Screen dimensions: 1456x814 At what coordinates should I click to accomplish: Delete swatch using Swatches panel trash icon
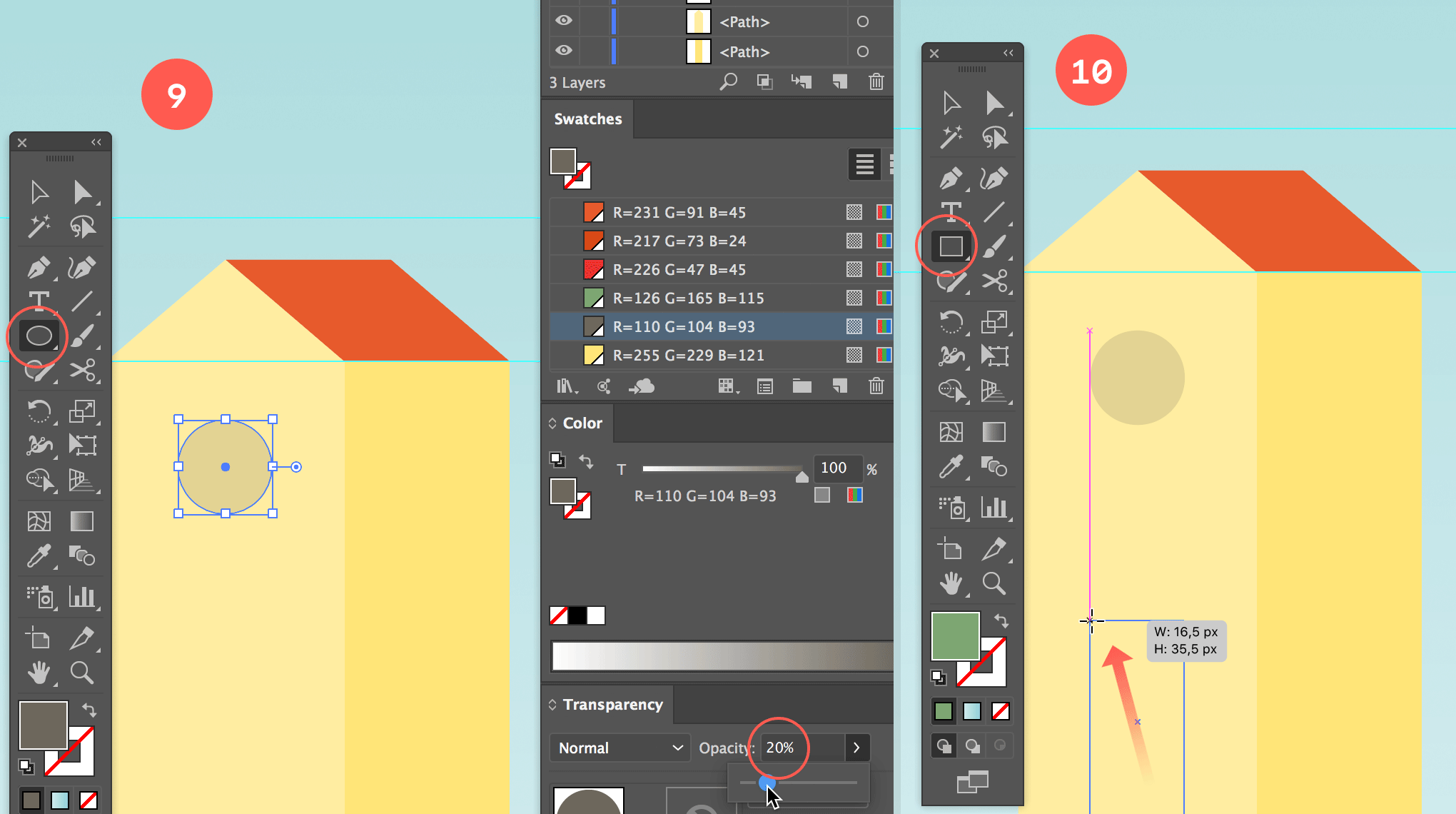pyautogui.click(x=876, y=386)
